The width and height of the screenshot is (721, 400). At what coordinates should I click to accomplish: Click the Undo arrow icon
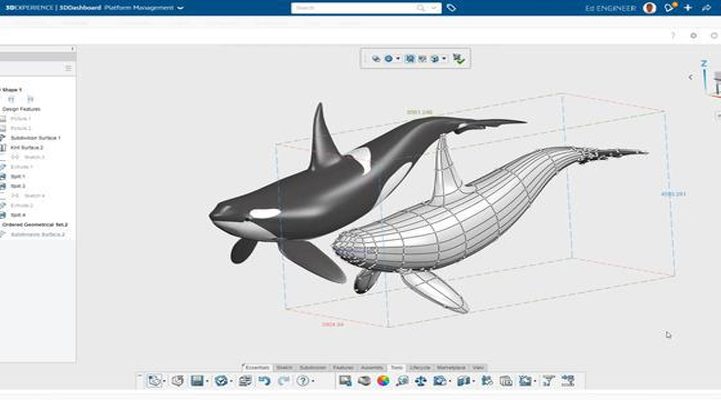pyautogui.click(x=264, y=381)
